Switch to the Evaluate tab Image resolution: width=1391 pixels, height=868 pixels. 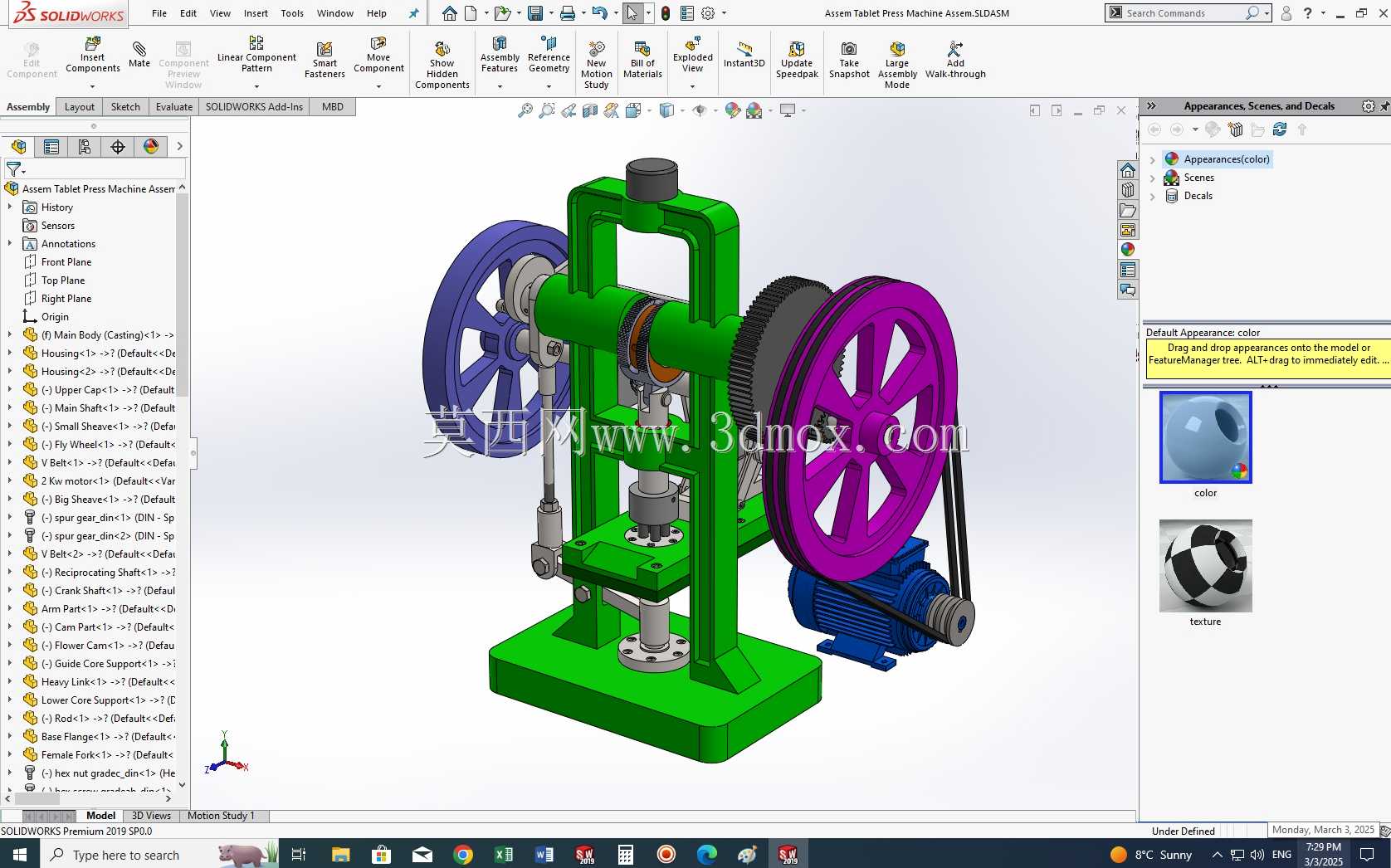(x=174, y=107)
